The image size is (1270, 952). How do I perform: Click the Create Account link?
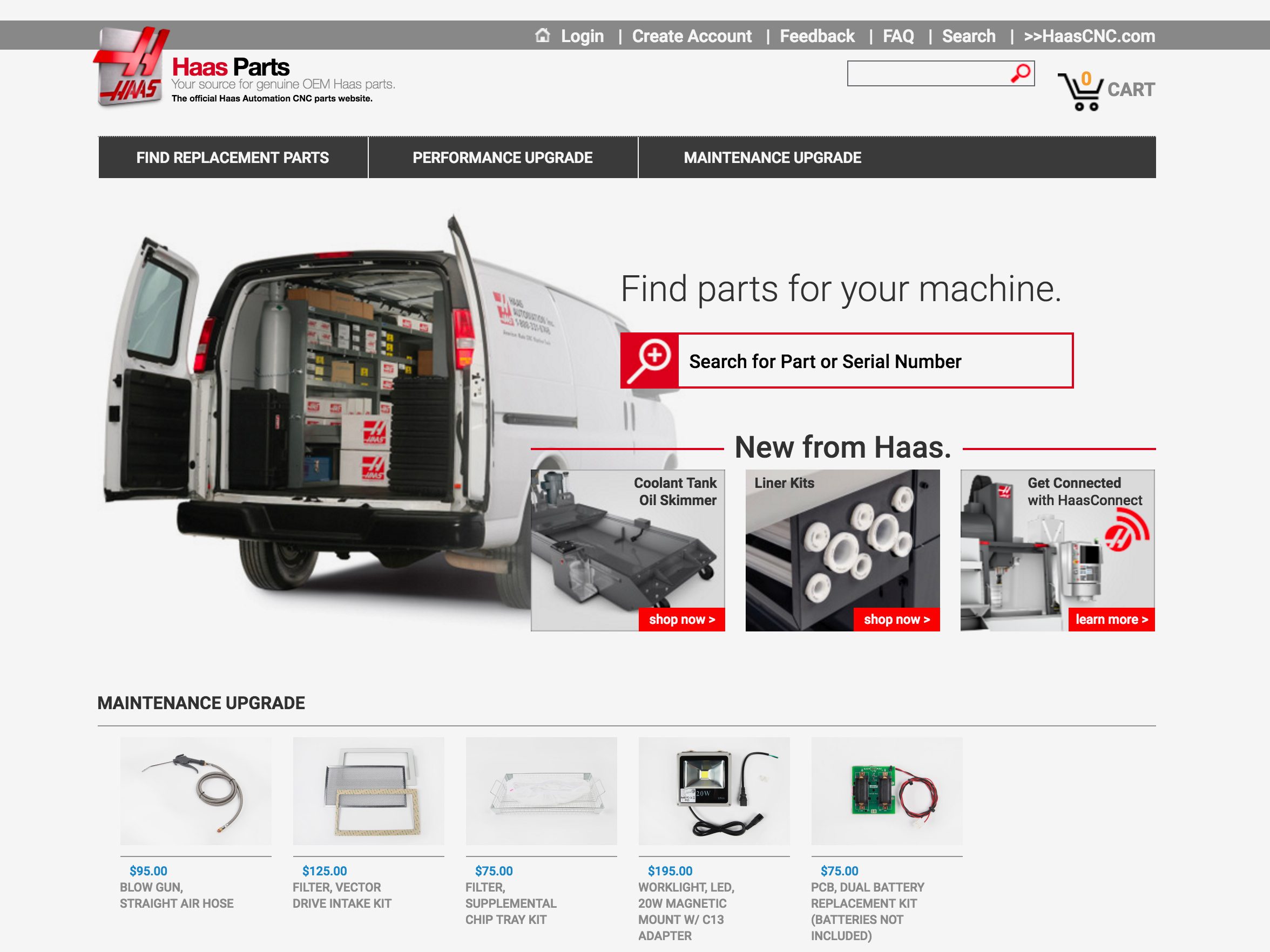coord(691,36)
